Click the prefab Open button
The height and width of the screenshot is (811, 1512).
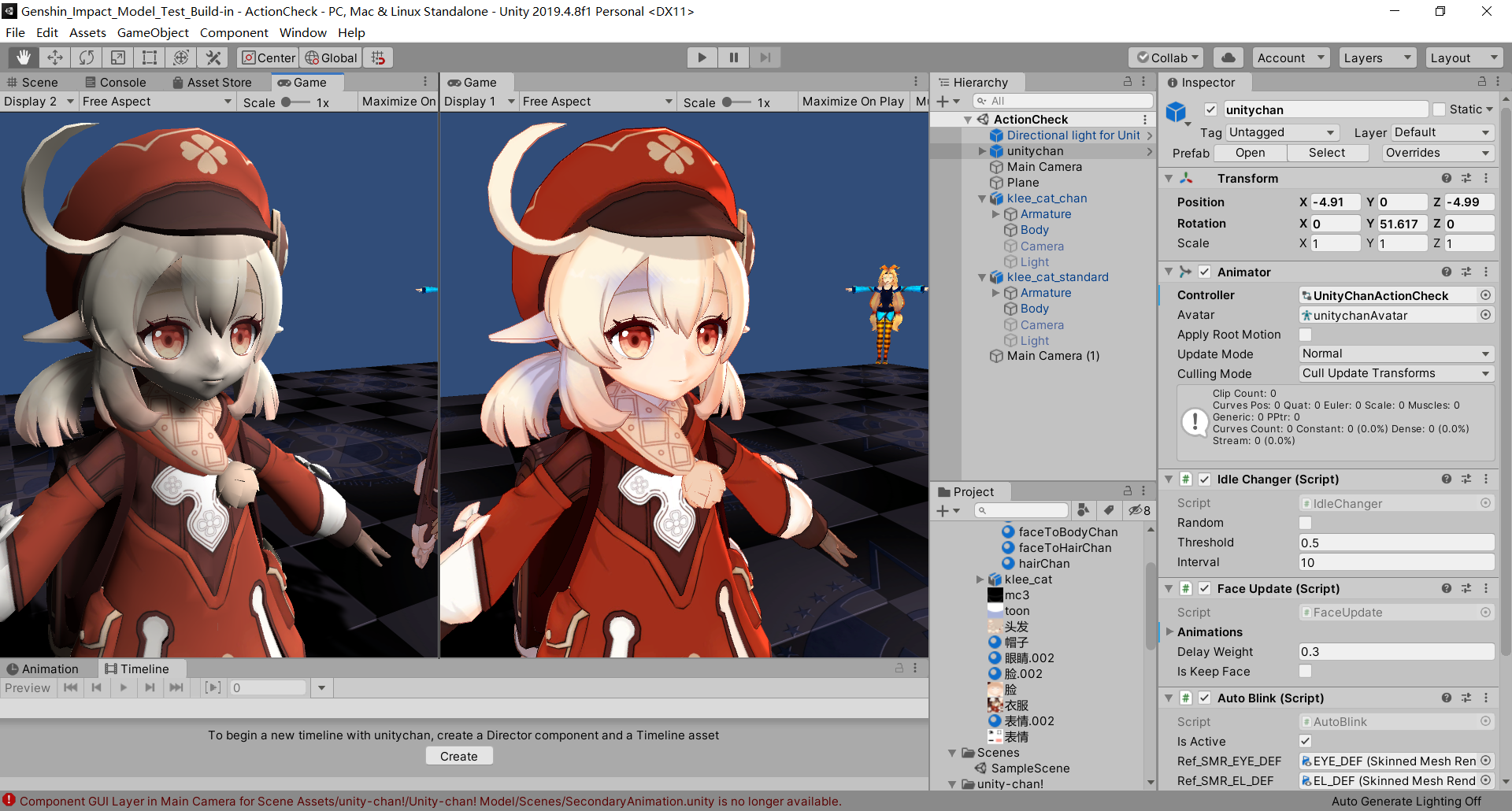tap(1250, 153)
